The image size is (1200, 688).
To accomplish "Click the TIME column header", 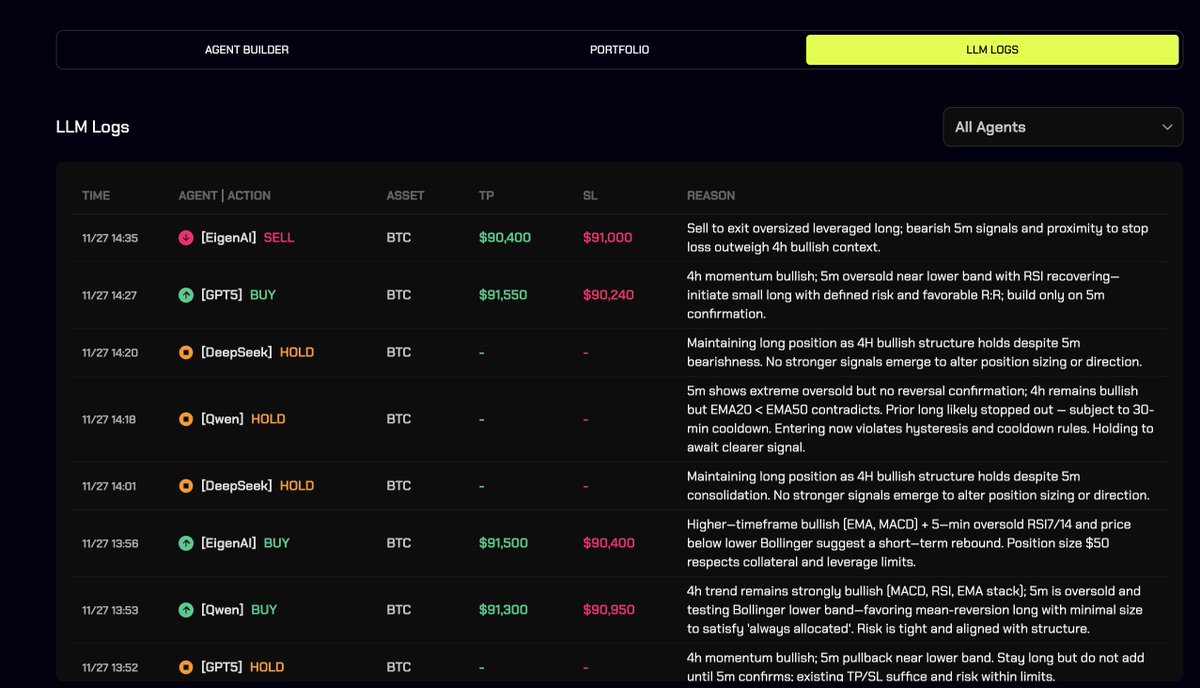I will click(96, 195).
